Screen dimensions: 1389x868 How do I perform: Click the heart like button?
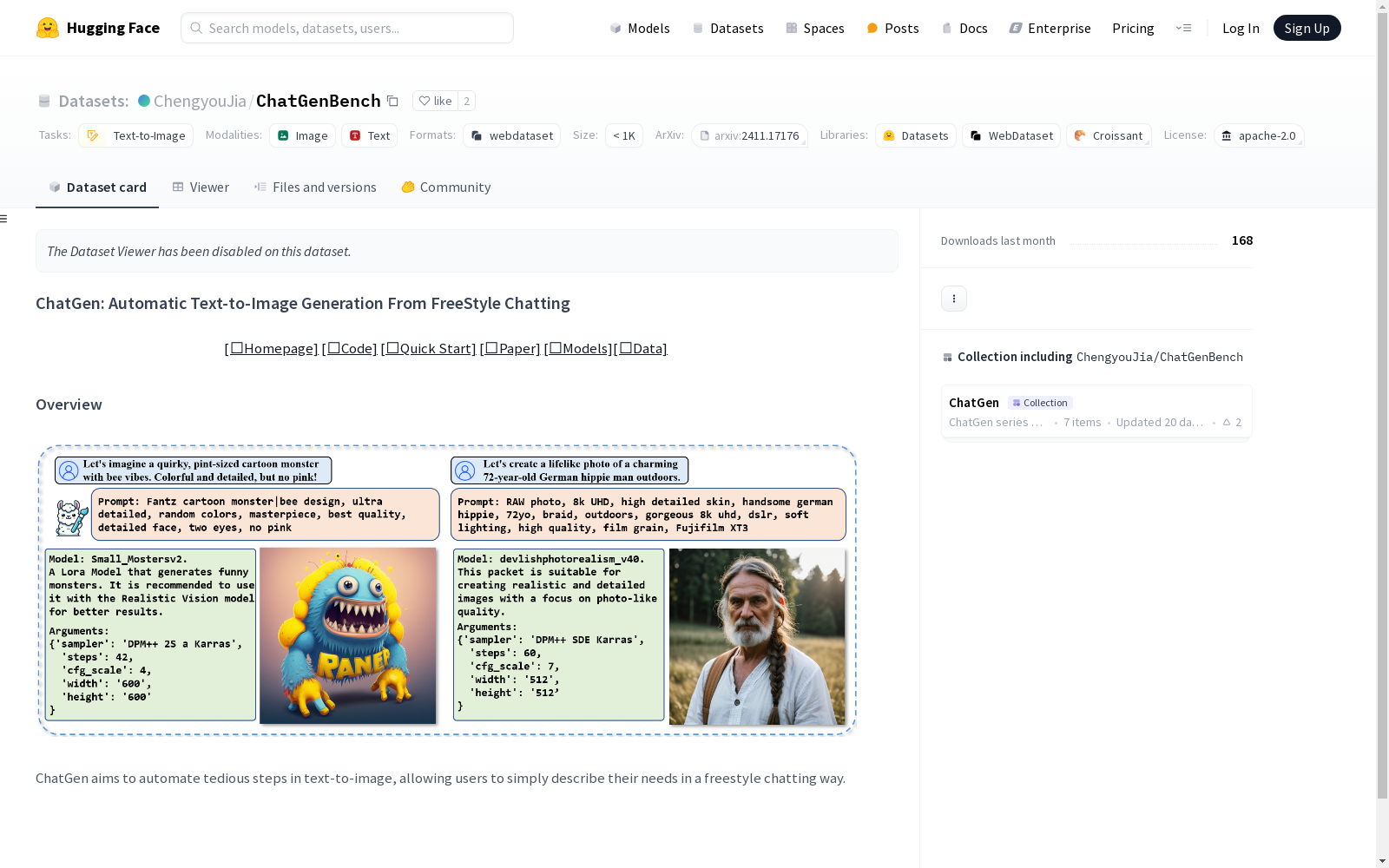(435, 101)
